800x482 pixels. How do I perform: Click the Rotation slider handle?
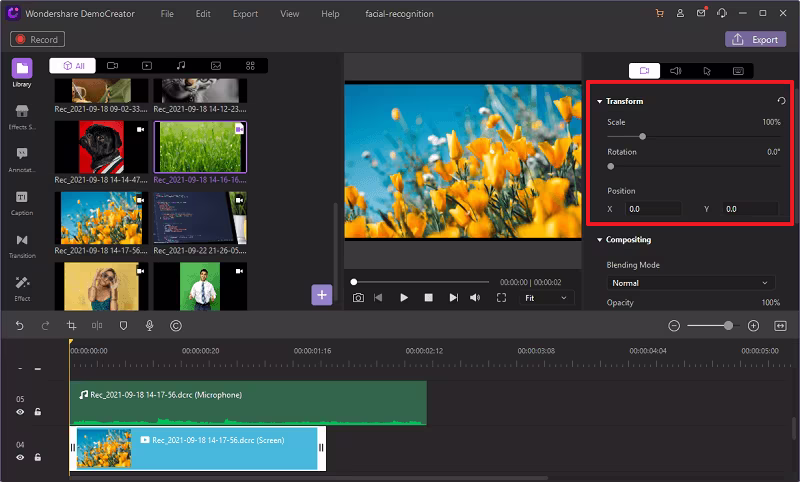[611, 166]
